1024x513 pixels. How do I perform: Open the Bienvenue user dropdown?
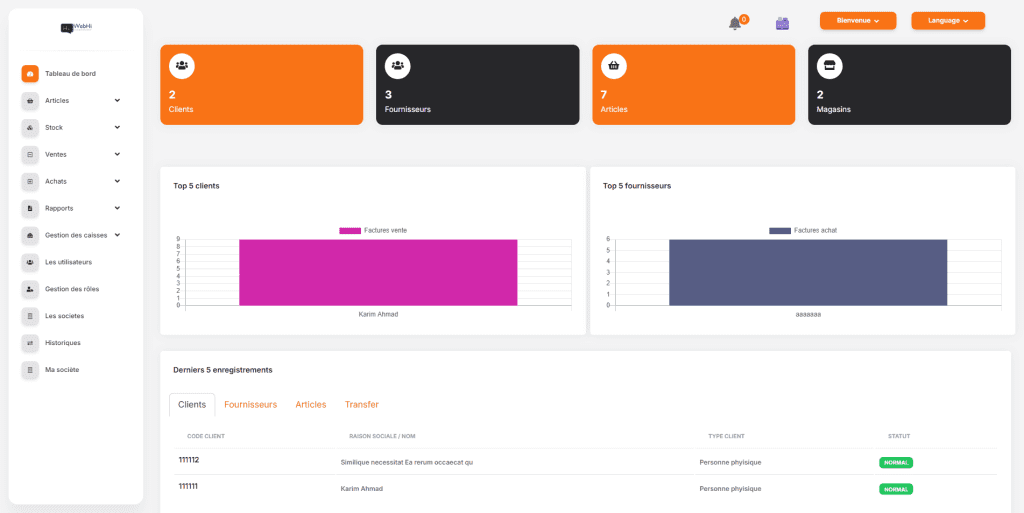[857, 21]
